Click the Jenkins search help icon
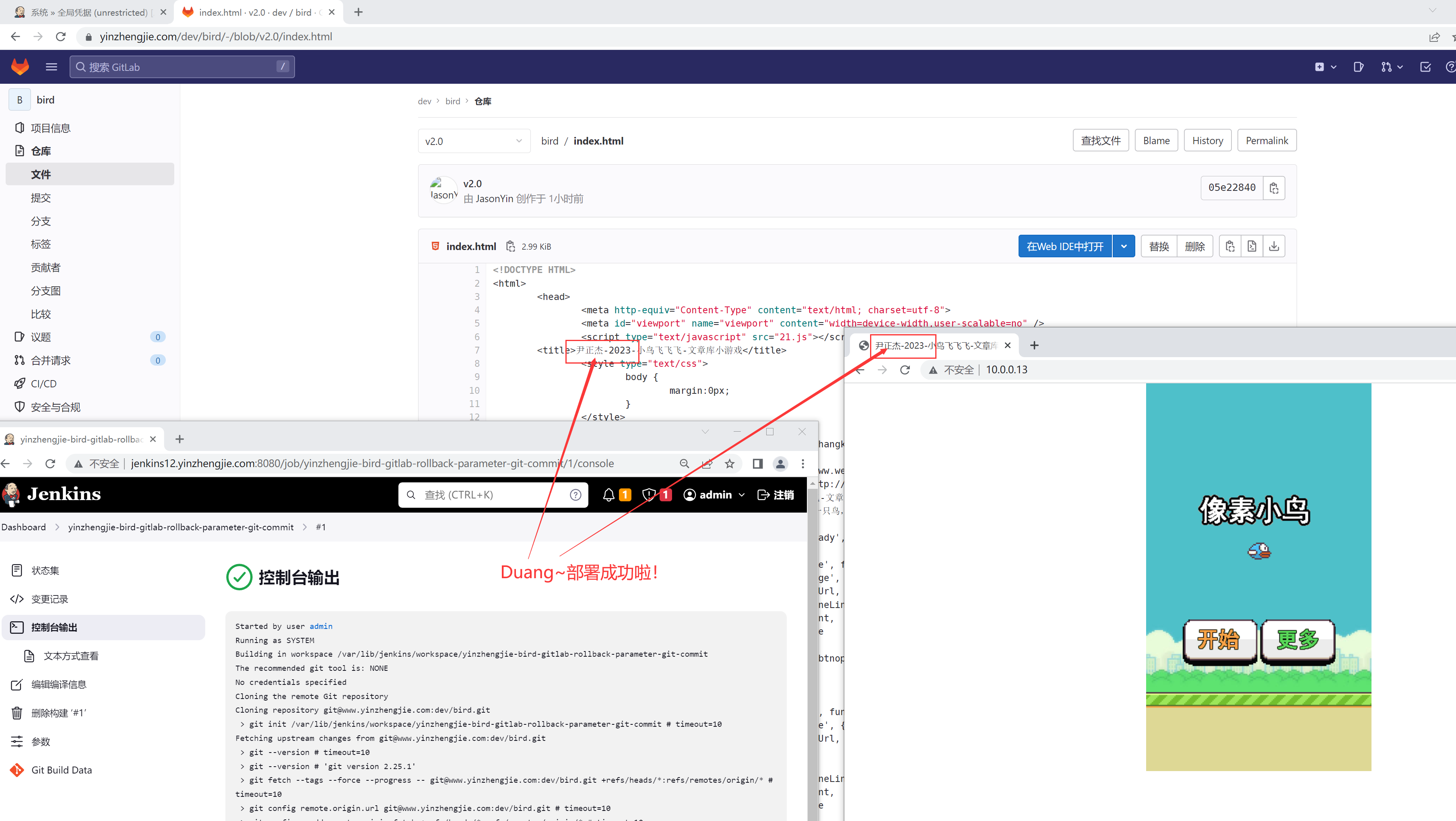 pos(575,495)
